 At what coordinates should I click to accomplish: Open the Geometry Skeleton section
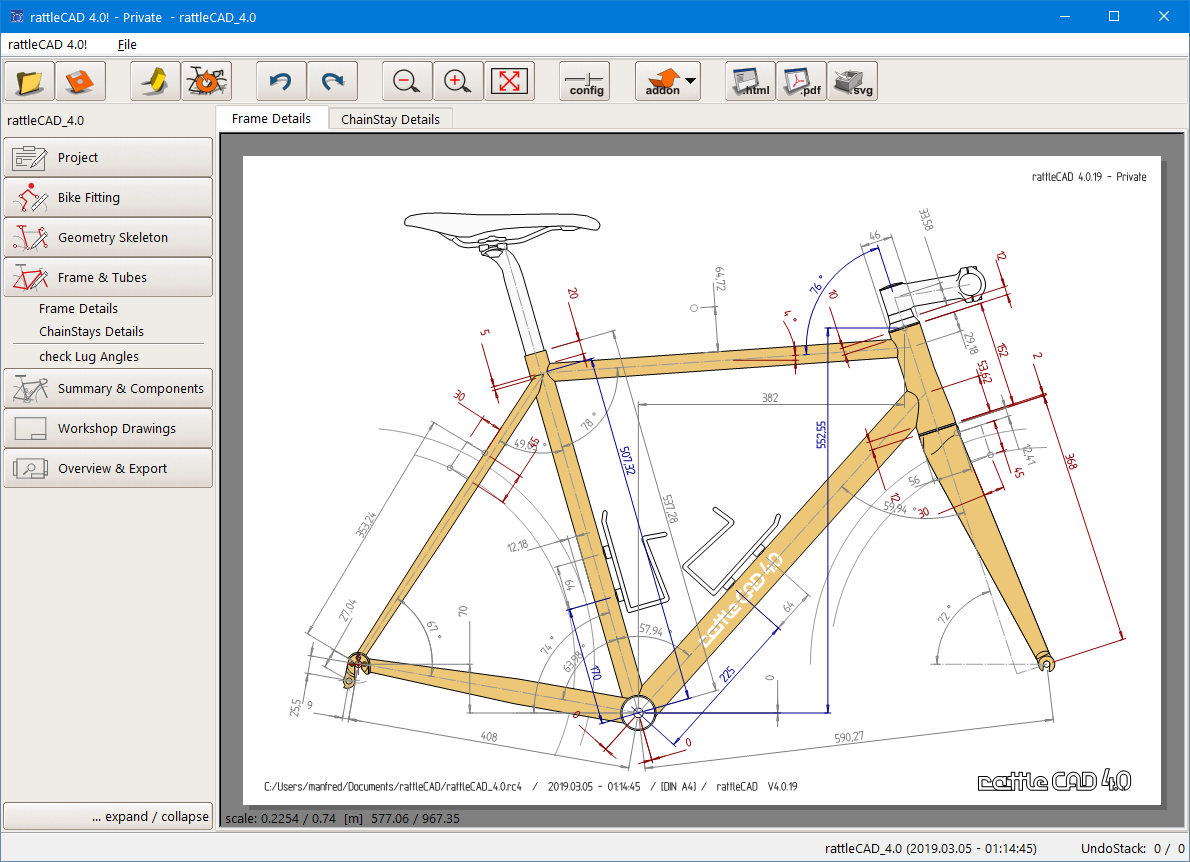pyautogui.click(x=108, y=238)
